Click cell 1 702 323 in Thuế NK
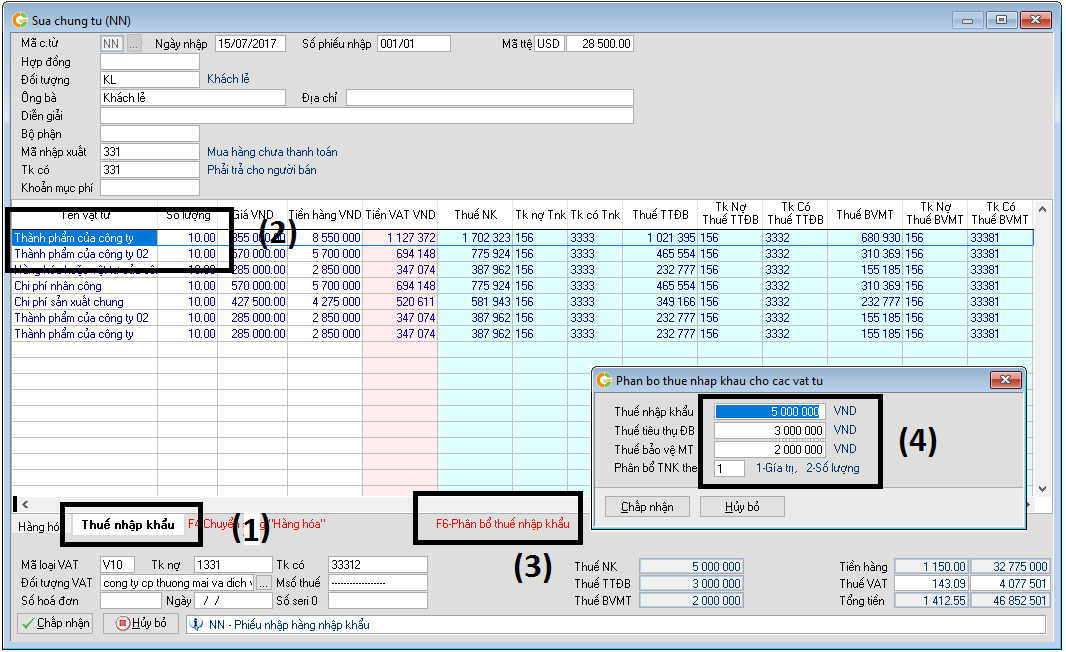1066x652 pixels. [x=475, y=238]
